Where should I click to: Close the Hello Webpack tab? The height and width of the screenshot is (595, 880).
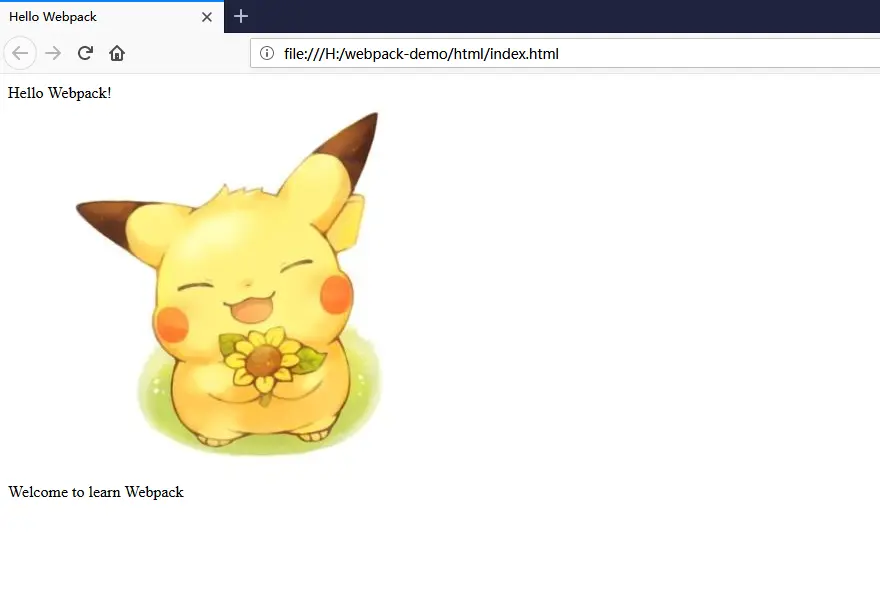click(x=207, y=17)
